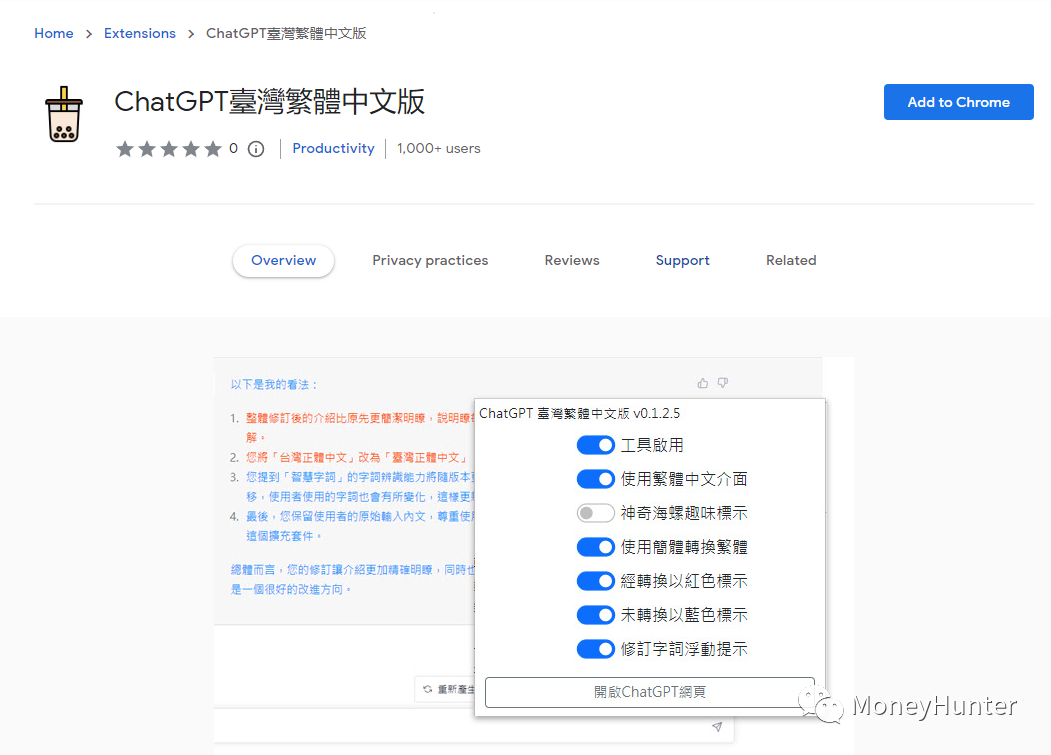Open the Privacy practices tab

430,260
